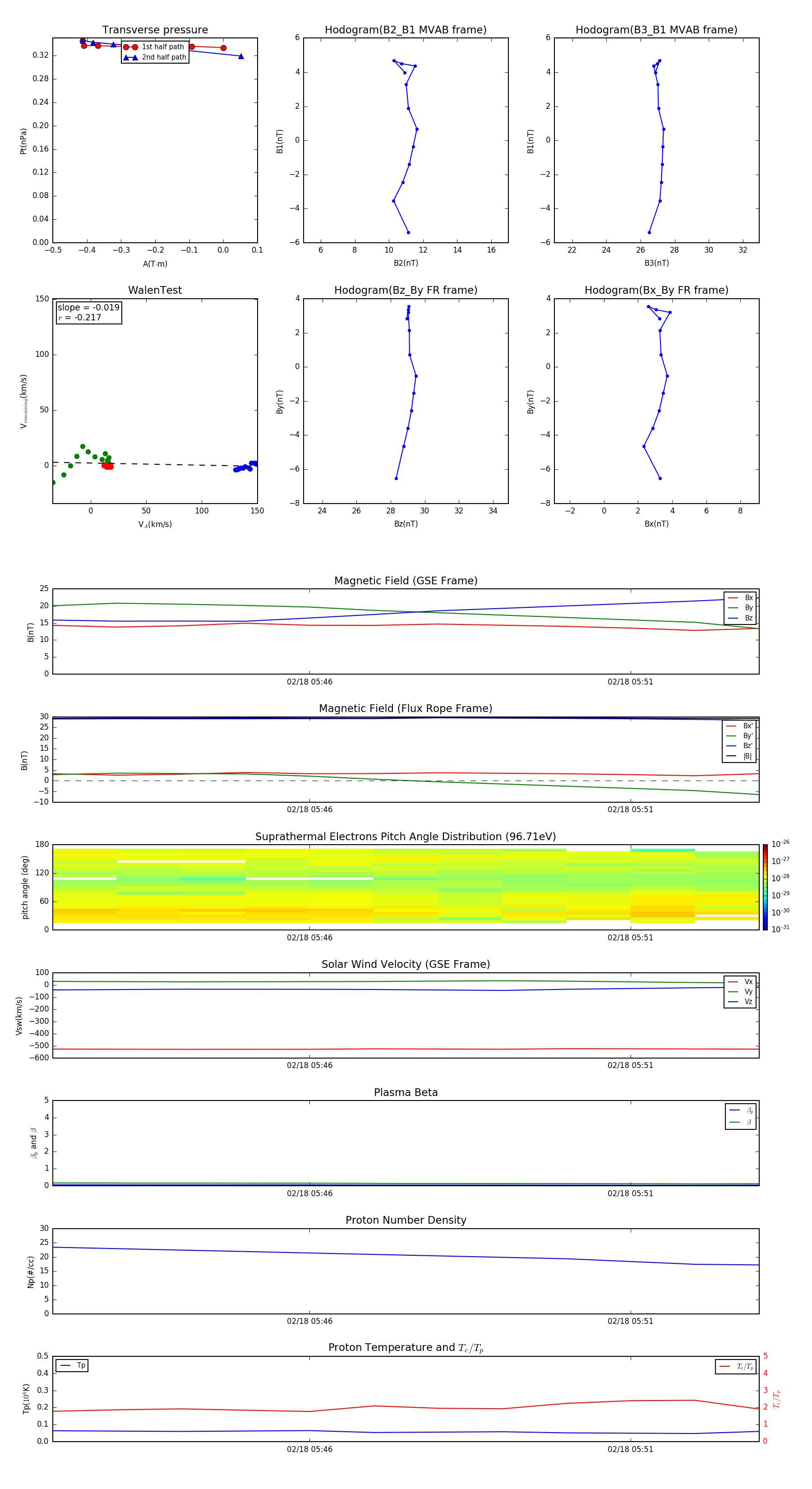Click the By' legend entry in Flux Rope plot

pyautogui.click(x=740, y=736)
